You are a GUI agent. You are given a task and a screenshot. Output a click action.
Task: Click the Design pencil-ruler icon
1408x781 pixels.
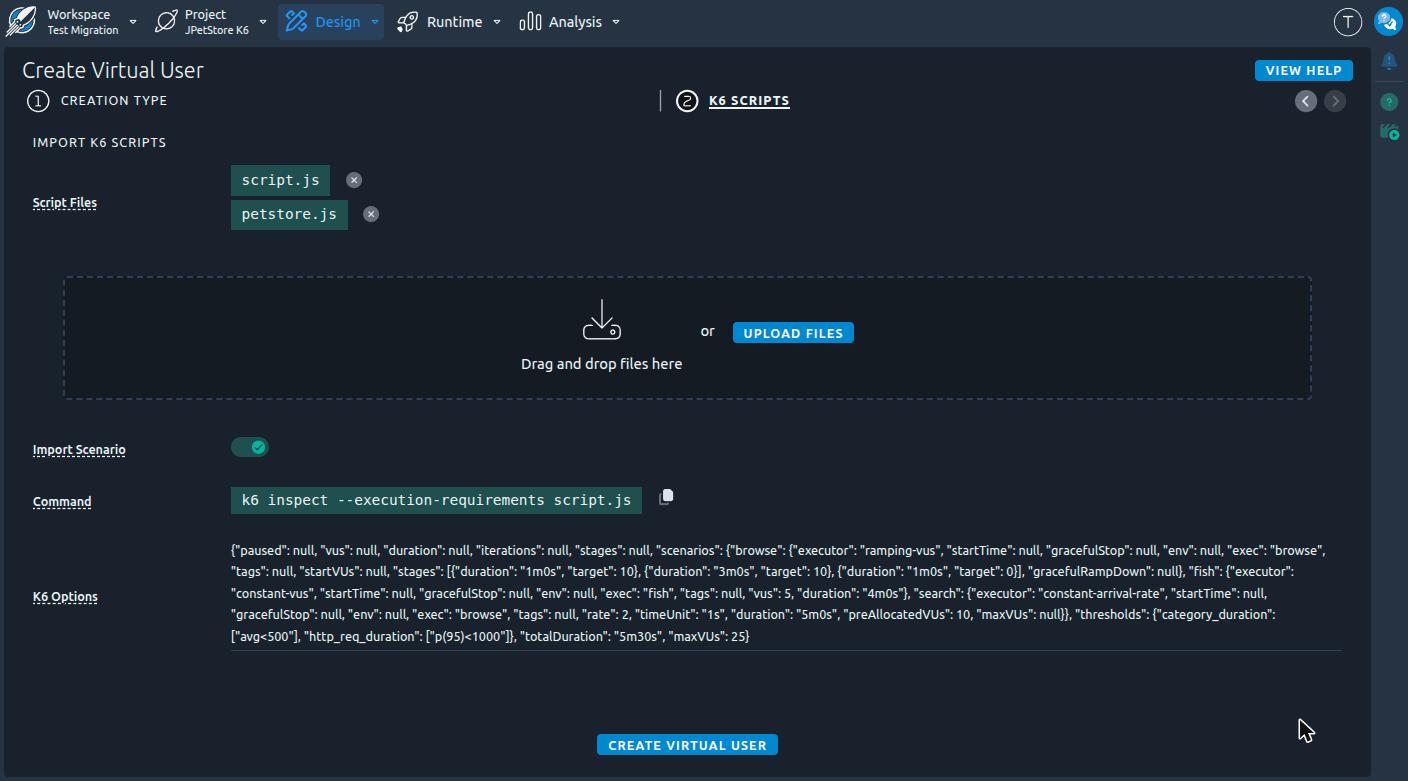pos(296,21)
